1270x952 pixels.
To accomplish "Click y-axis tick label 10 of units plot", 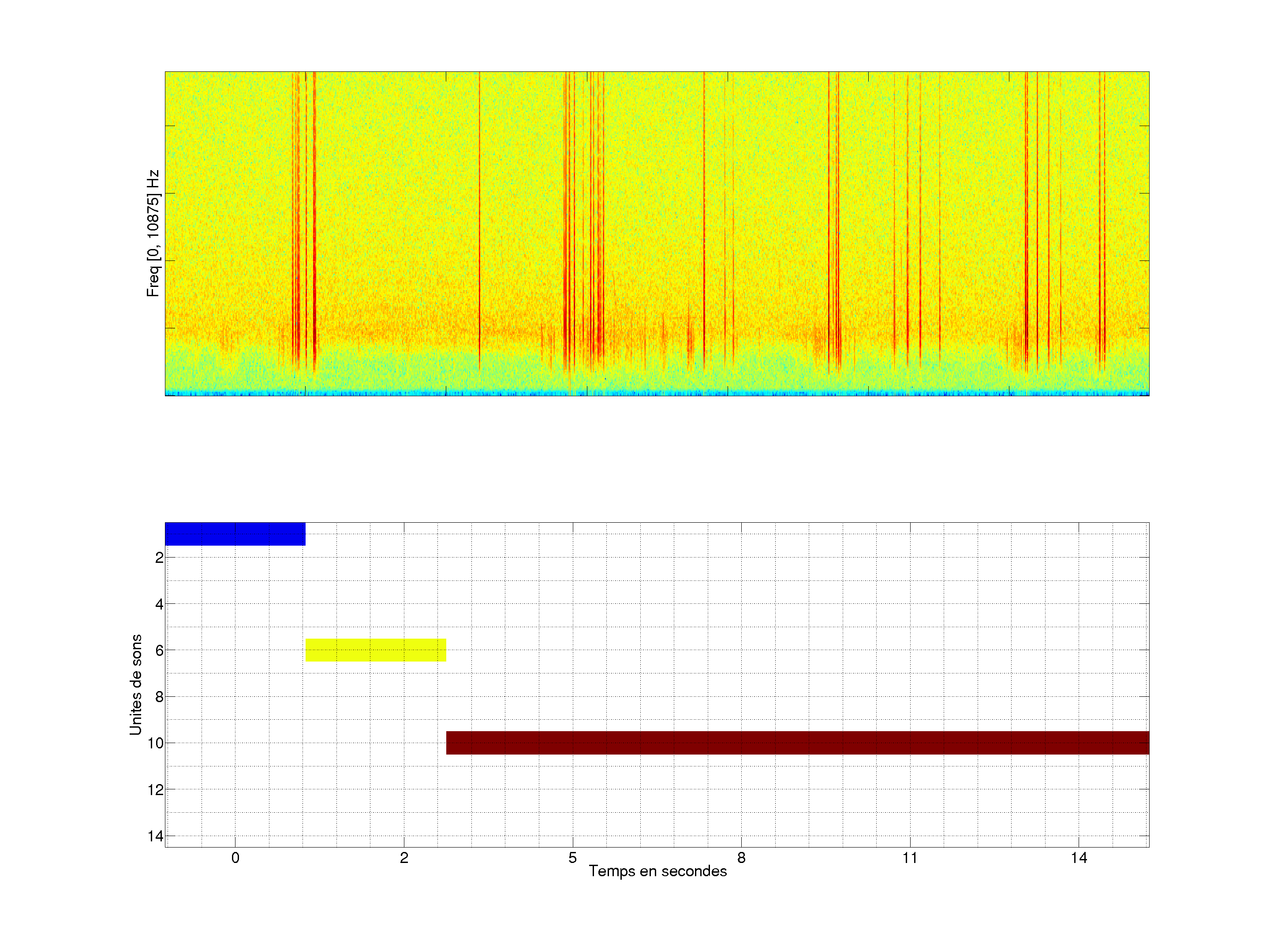I will (x=156, y=743).
